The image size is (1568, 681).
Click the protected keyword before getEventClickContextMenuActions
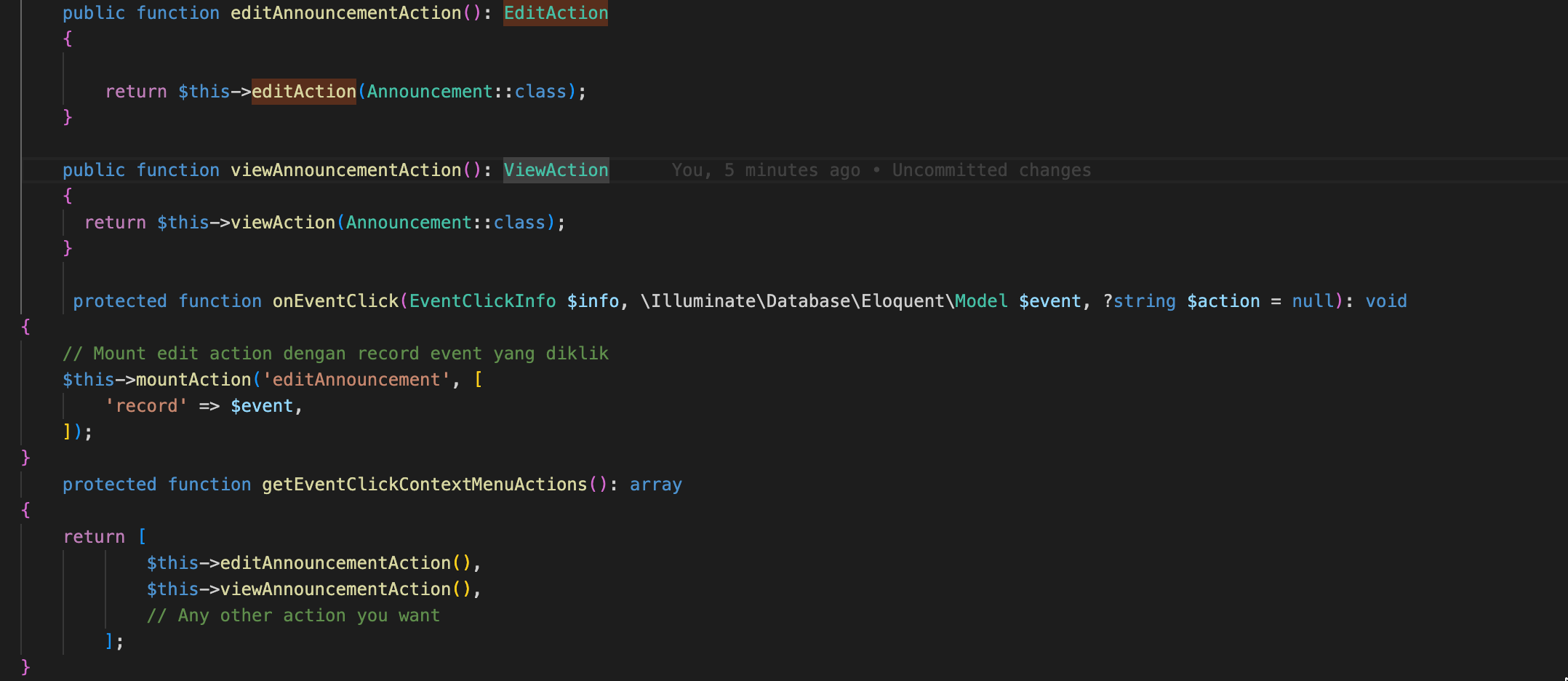point(110,485)
